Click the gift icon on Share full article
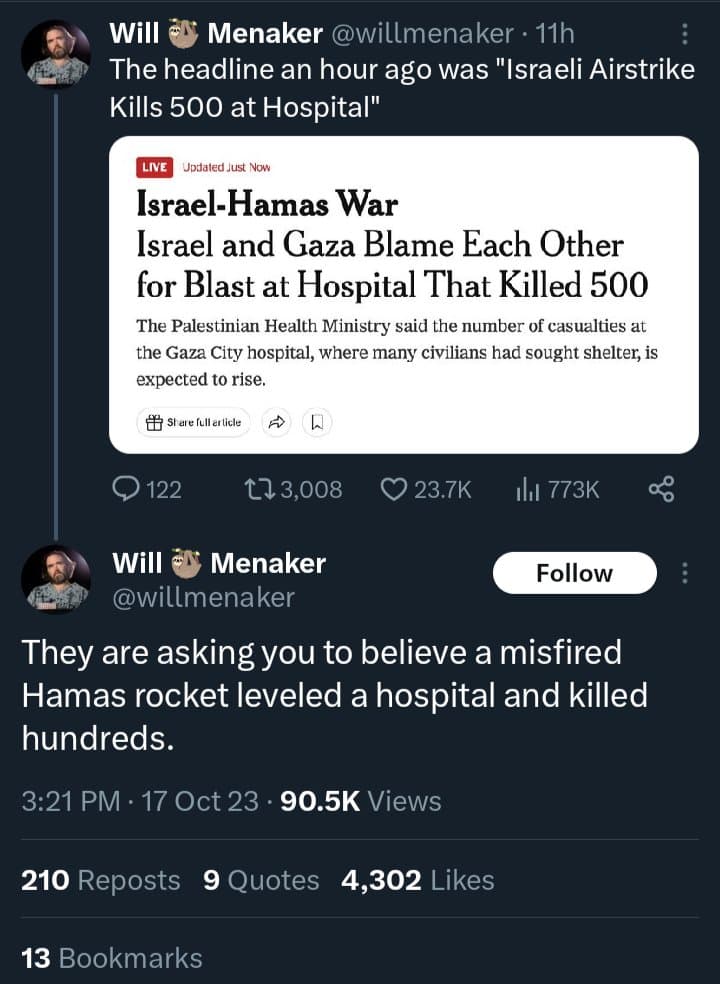Image resolution: width=720 pixels, height=984 pixels. pos(155,423)
